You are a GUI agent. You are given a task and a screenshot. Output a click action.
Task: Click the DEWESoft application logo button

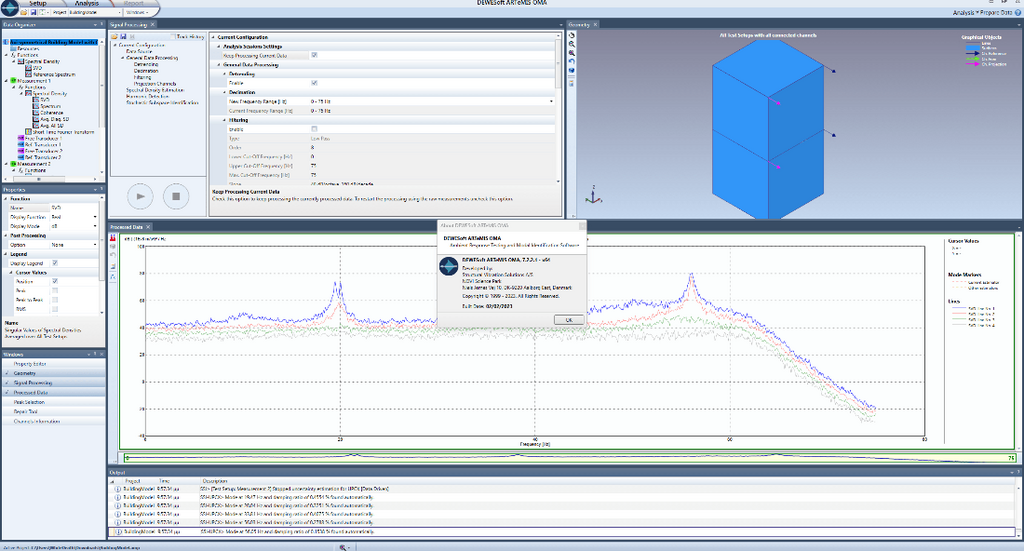pyautogui.click(x=9, y=7)
